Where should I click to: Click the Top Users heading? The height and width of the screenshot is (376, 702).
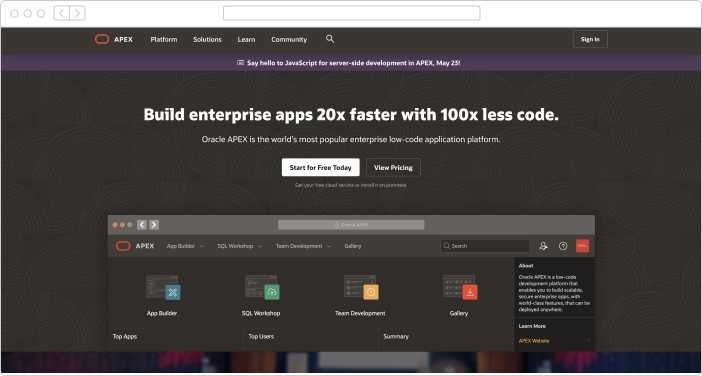[261, 337]
